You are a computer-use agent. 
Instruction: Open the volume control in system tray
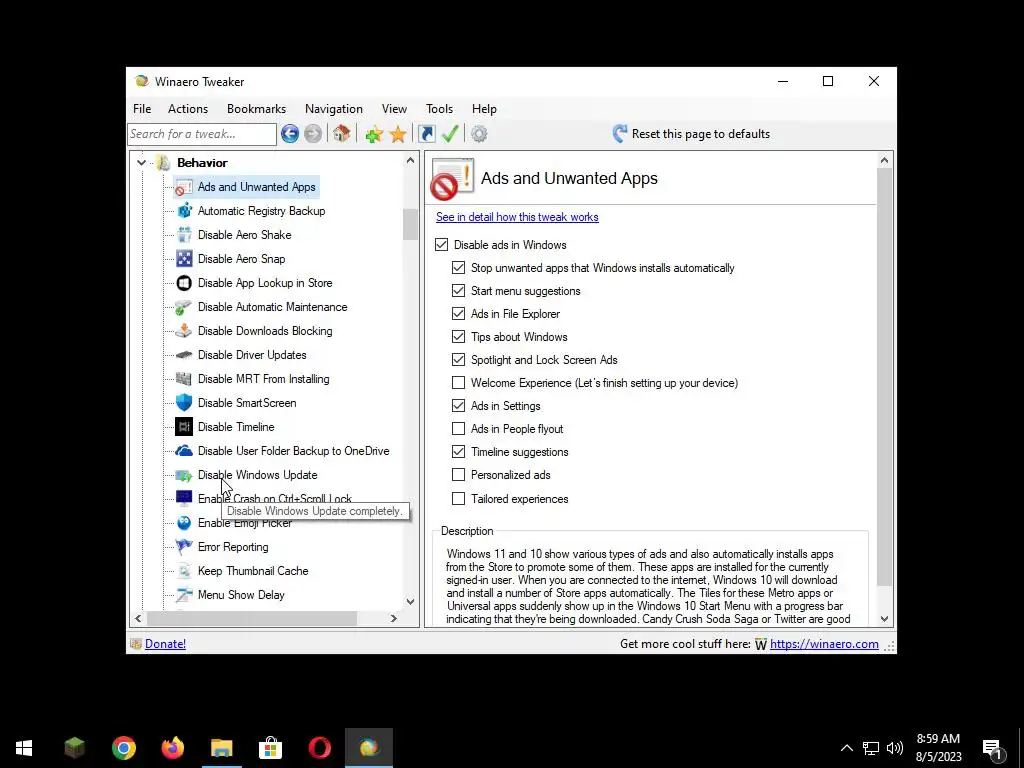895,748
